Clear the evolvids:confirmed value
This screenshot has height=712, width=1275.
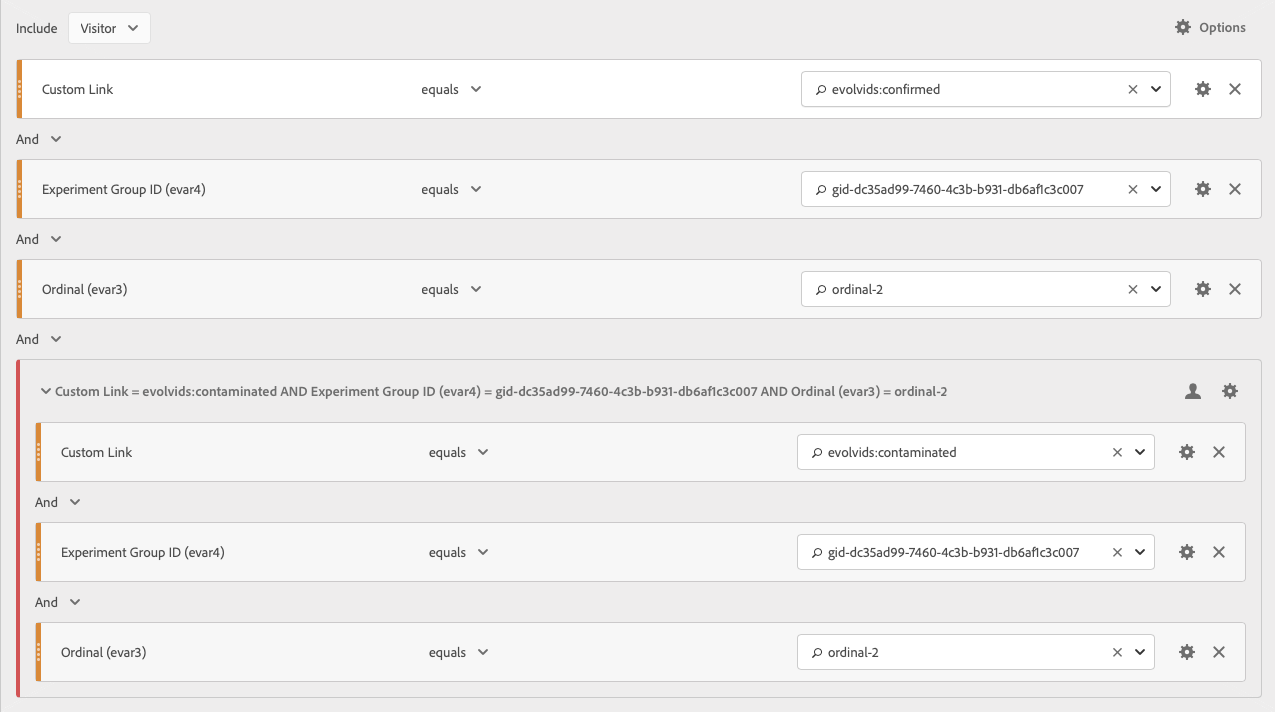(x=1133, y=89)
